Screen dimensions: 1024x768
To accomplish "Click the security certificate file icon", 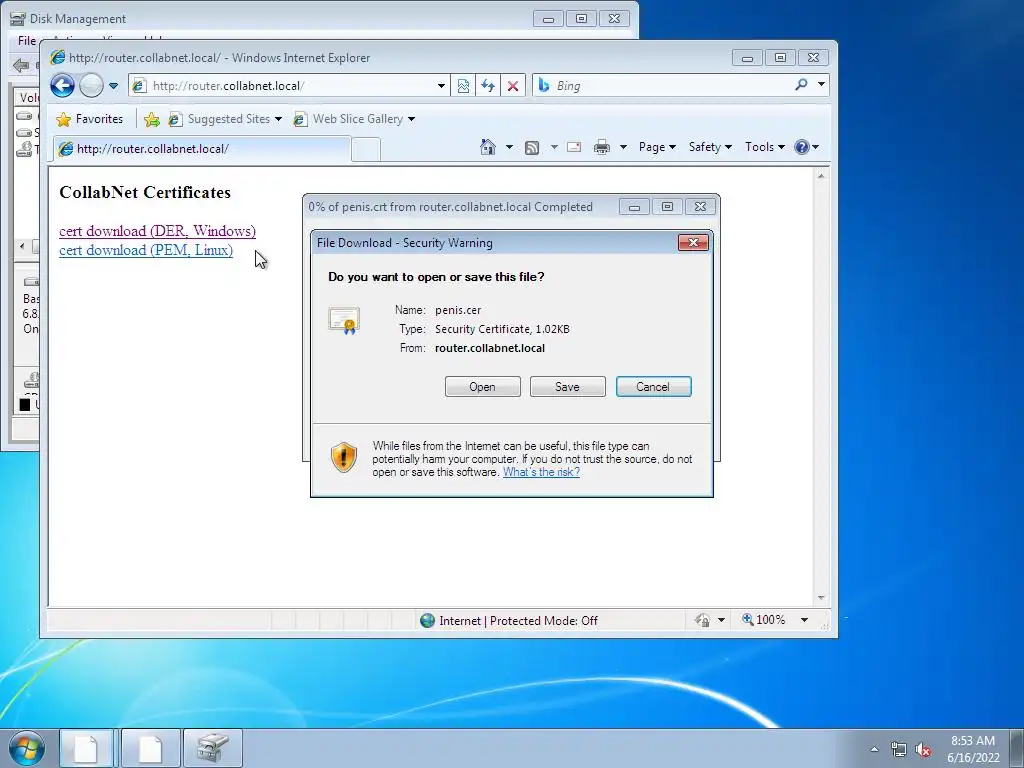I will [x=344, y=320].
